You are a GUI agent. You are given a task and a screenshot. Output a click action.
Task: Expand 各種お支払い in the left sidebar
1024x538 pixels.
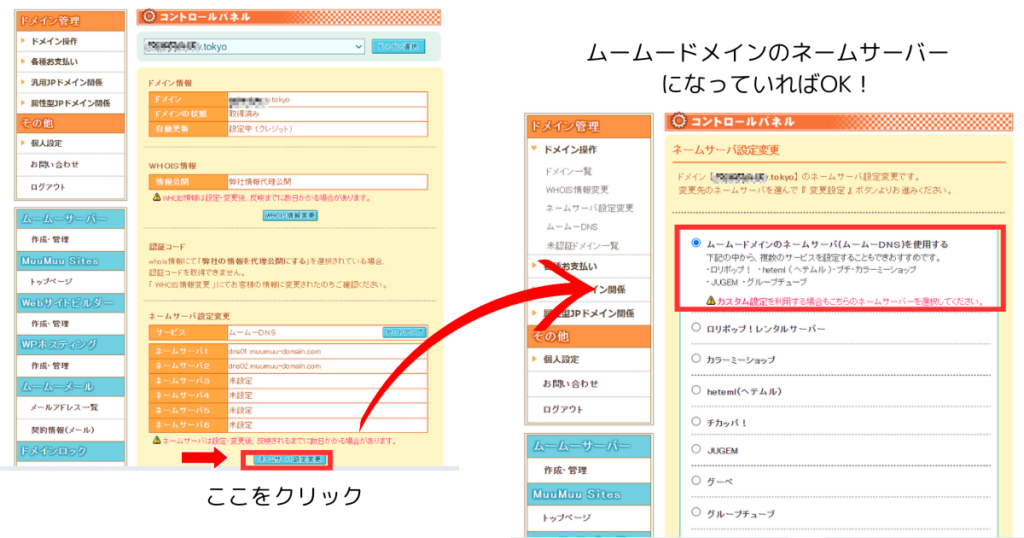pos(54,62)
